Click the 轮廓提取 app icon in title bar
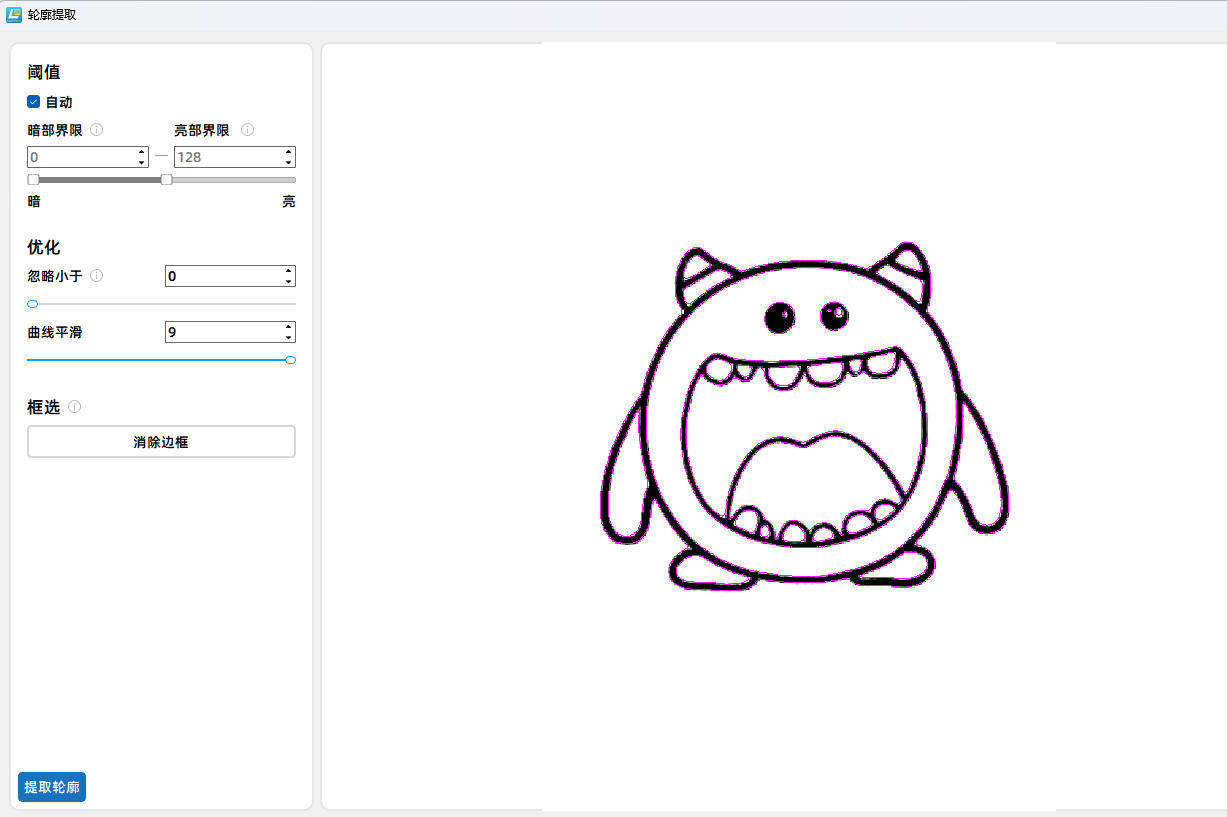The height and width of the screenshot is (817, 1227). [14, 14]
